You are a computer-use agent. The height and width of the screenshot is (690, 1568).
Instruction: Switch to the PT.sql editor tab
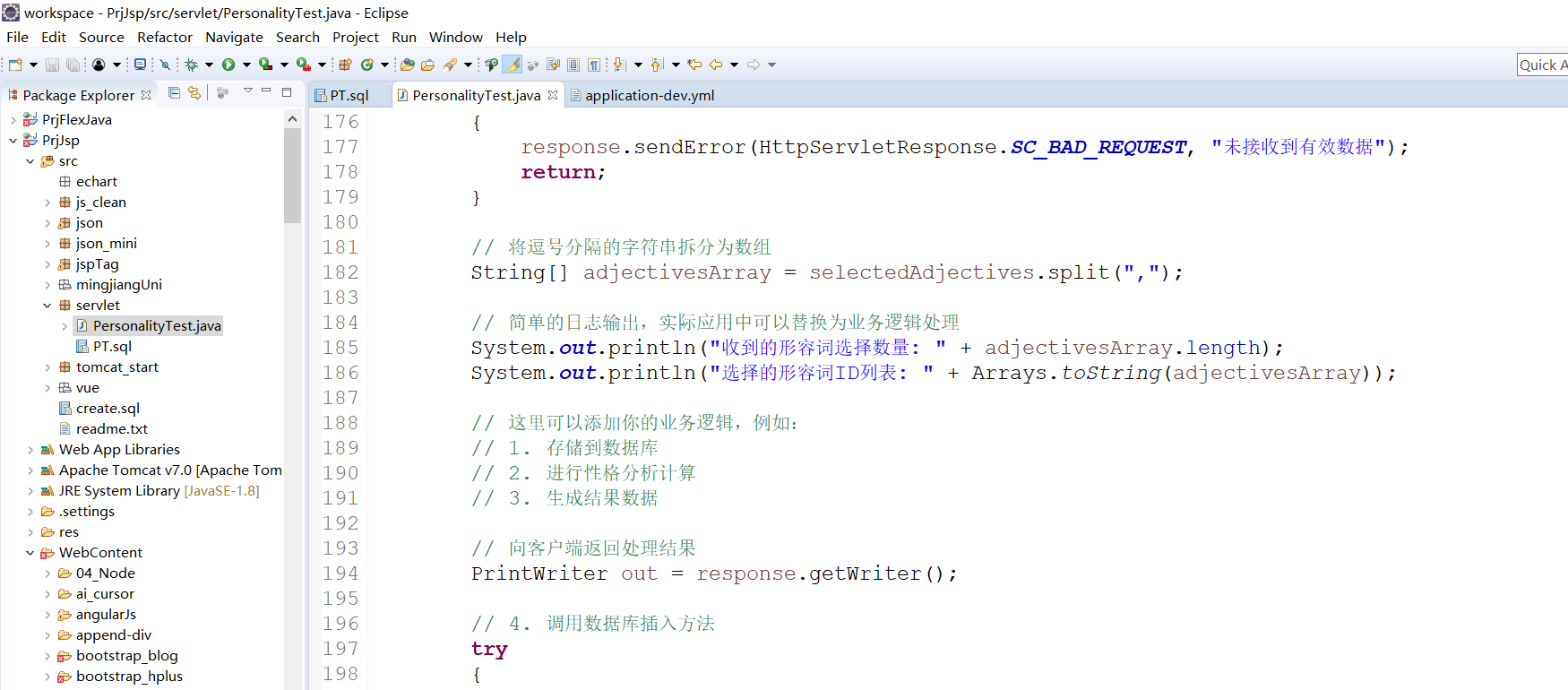pos(349,95)
